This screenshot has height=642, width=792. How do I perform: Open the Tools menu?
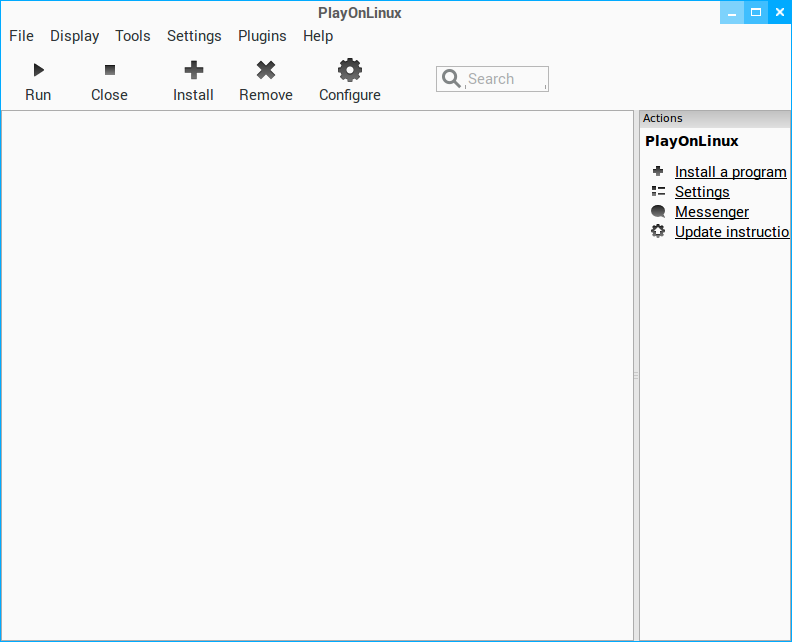[x=133, y=36]
